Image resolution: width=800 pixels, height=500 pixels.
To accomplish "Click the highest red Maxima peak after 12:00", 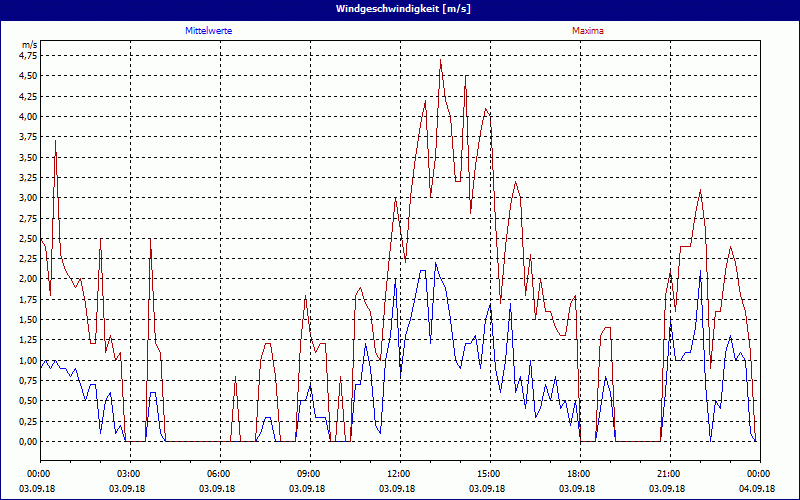I will pos(440,60).
